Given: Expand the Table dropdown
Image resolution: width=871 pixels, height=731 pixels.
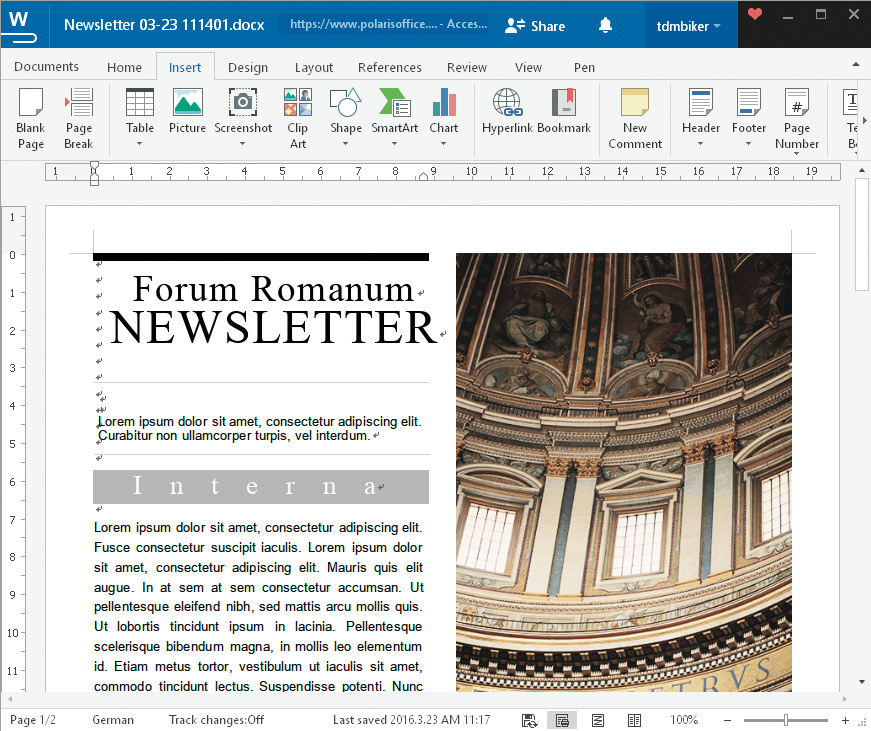Looking at the screenshot, I should (x=140, y=143).
